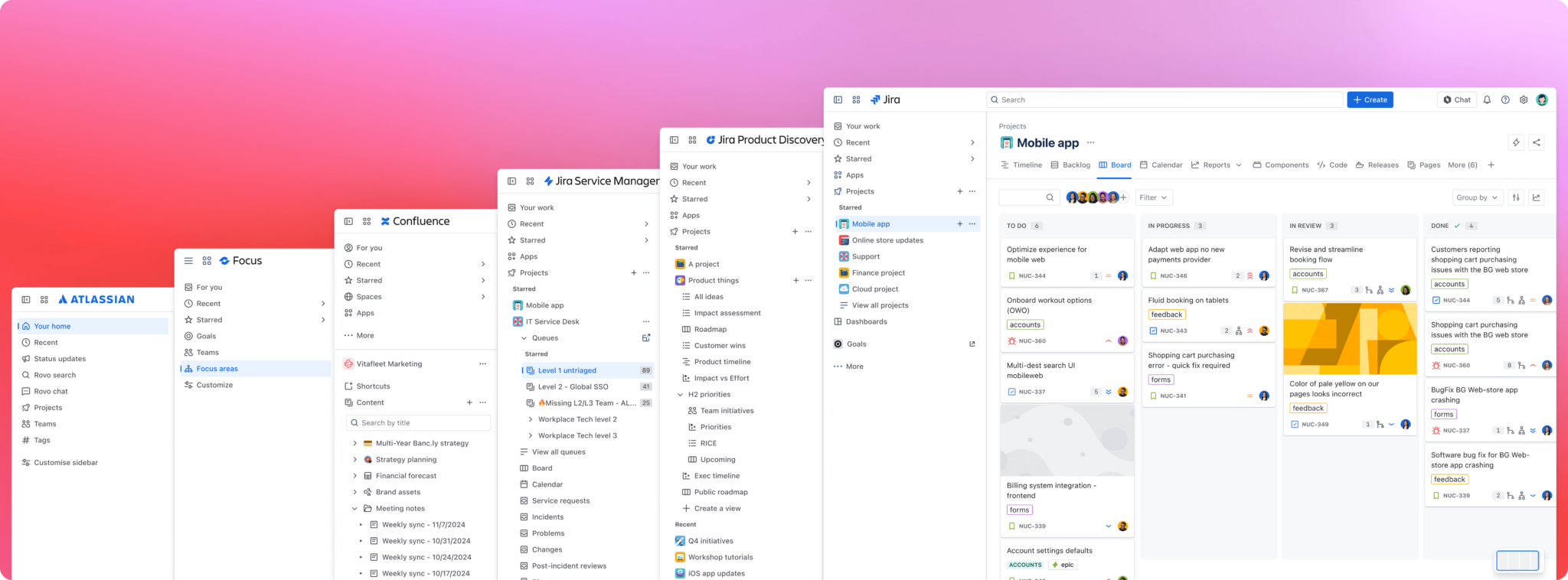Open the app switcher grid next to Confluence logo

point(367,221)
